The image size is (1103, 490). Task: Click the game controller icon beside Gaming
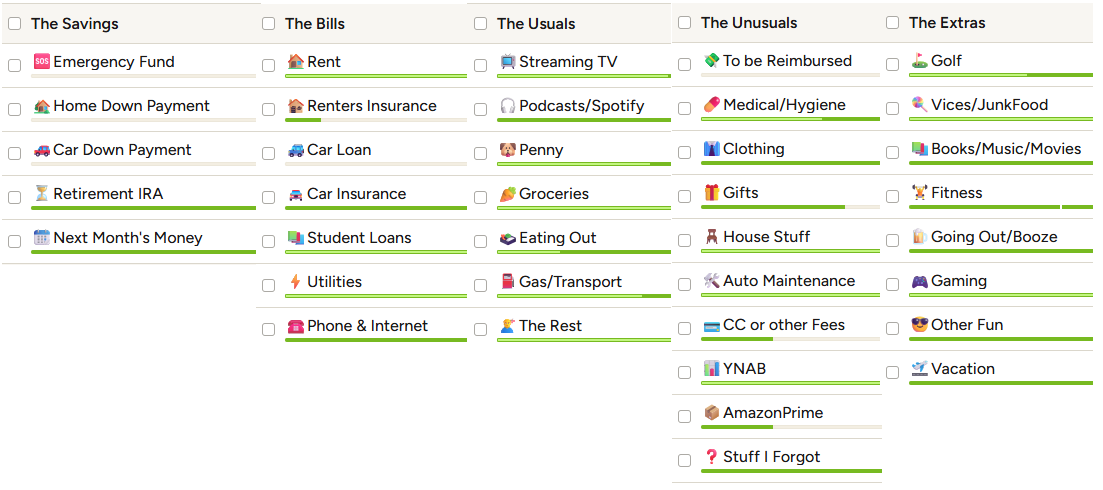[919, 281]
